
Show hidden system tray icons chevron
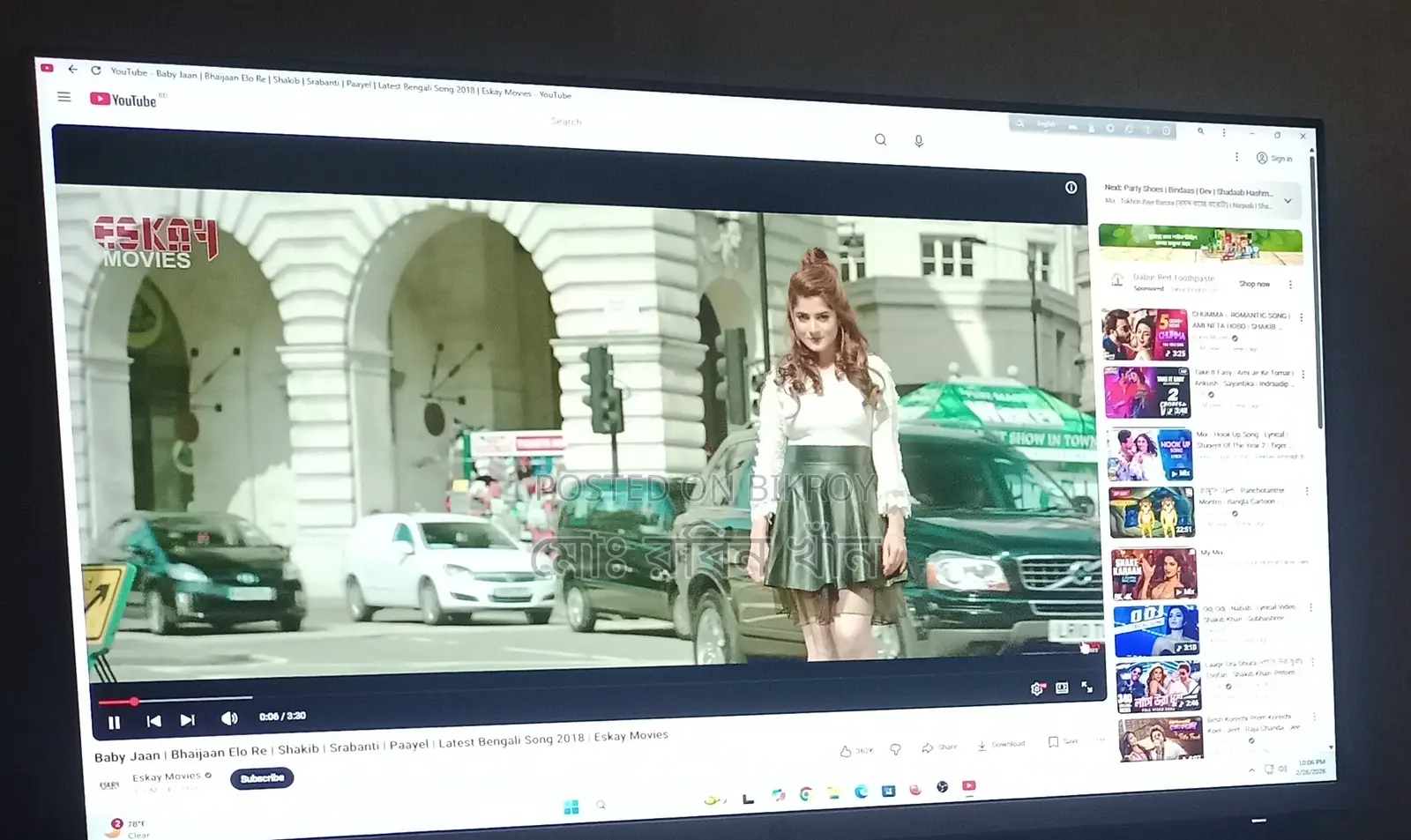(x=1251, y=769)
